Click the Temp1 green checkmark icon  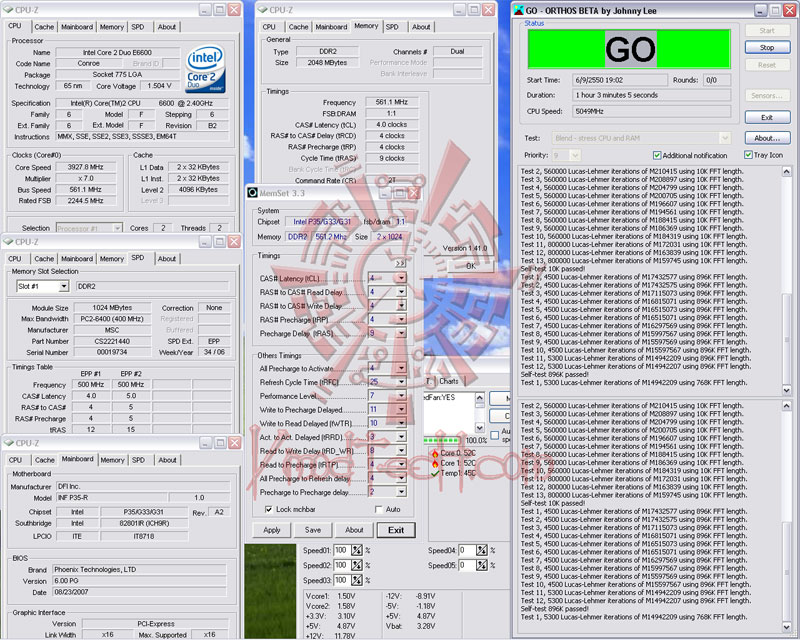coord(435,473)
